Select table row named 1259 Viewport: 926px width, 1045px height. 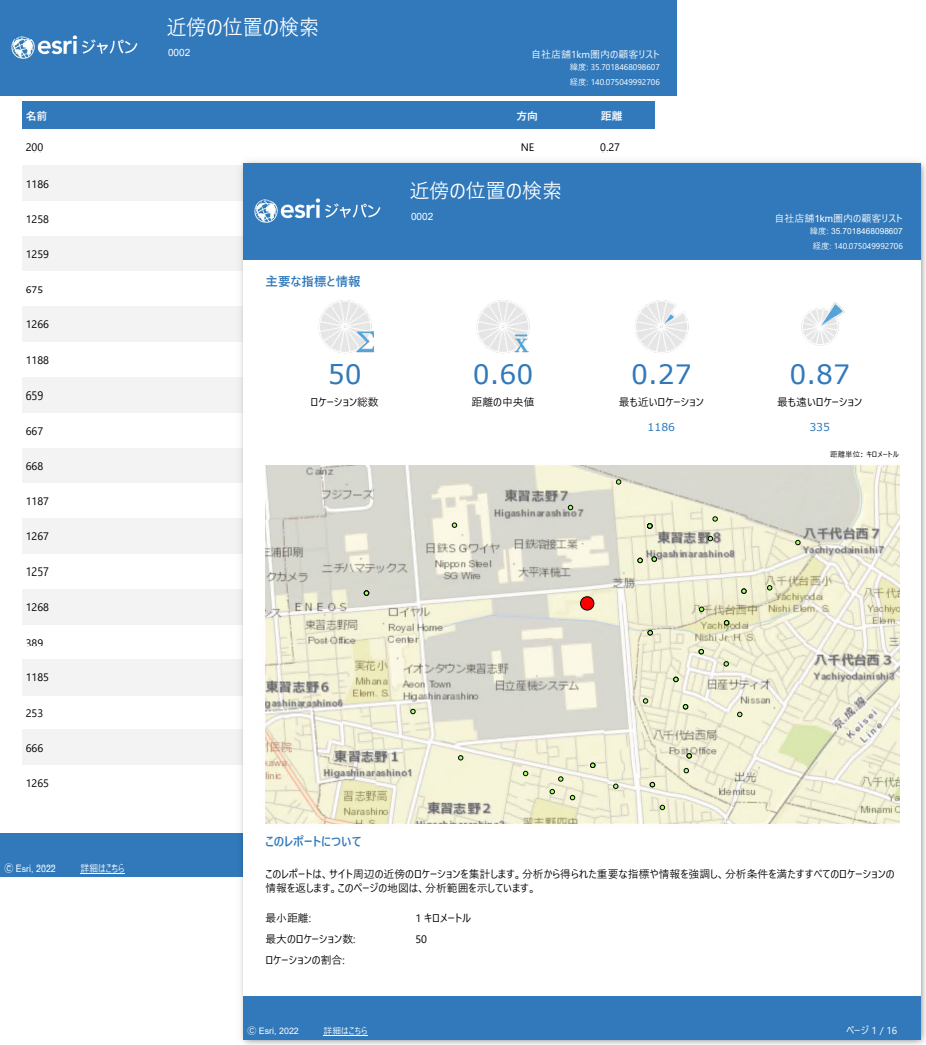(x=132, y=254)
